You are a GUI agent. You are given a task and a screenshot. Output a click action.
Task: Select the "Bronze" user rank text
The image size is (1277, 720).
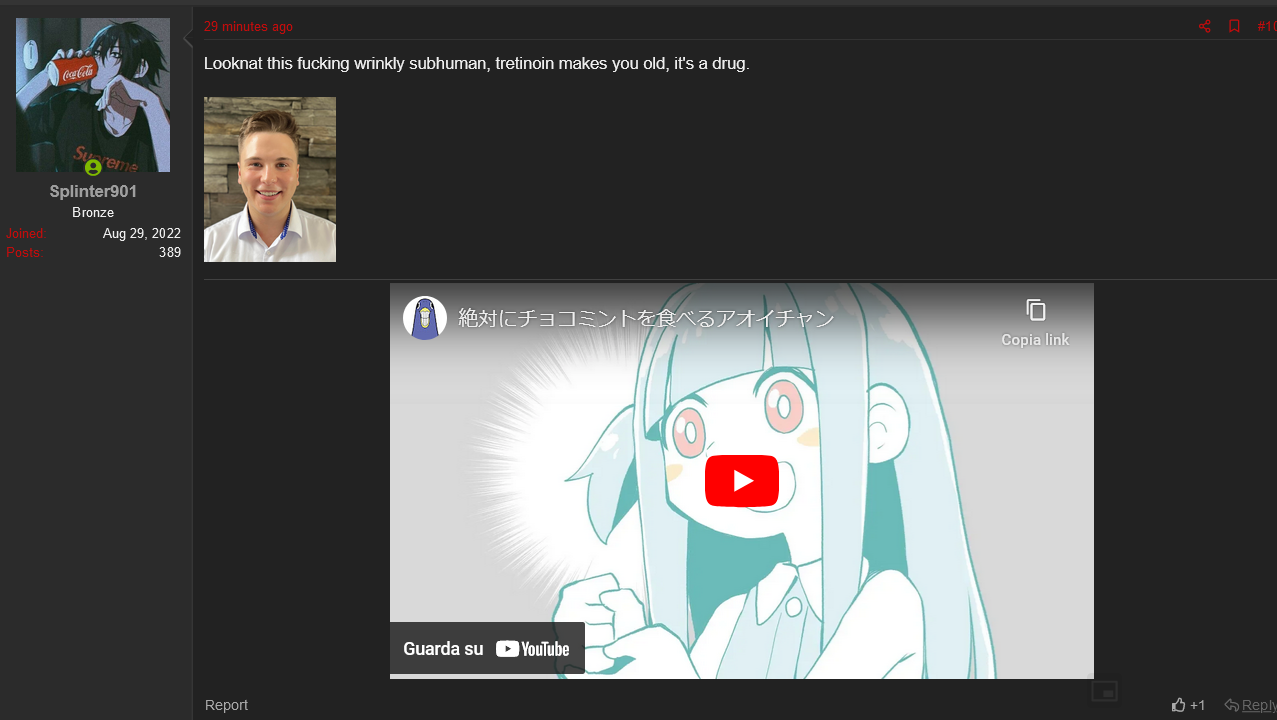[93, 213]
